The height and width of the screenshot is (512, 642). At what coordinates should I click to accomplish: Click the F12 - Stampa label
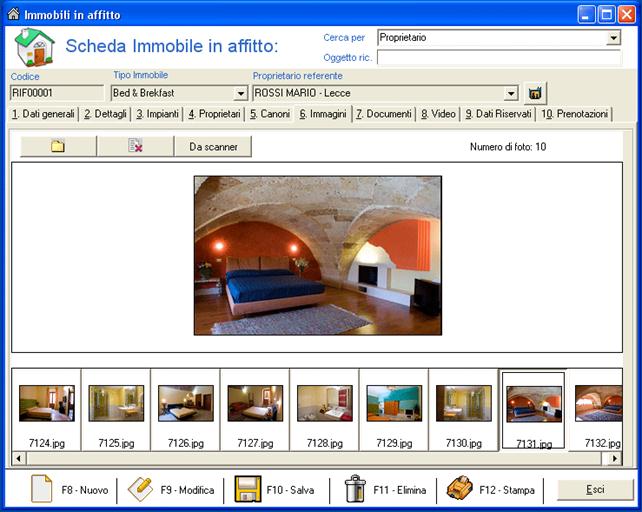click(x=507, y=490)
